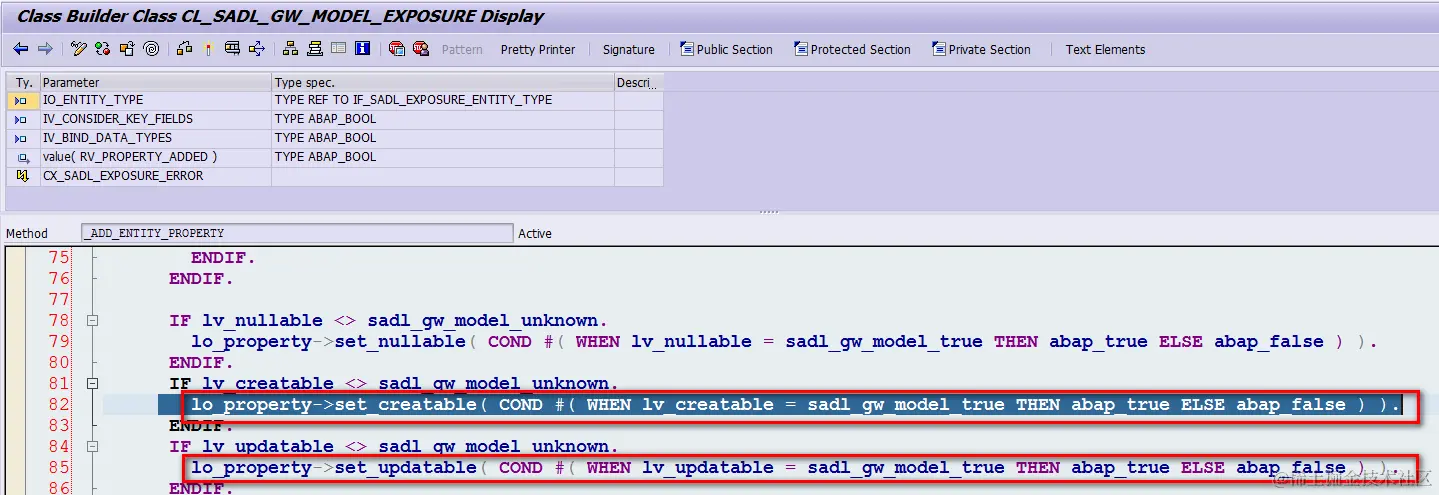Open the Where-Used List icon
The image size is (1439, 495).
coord(257,49)
